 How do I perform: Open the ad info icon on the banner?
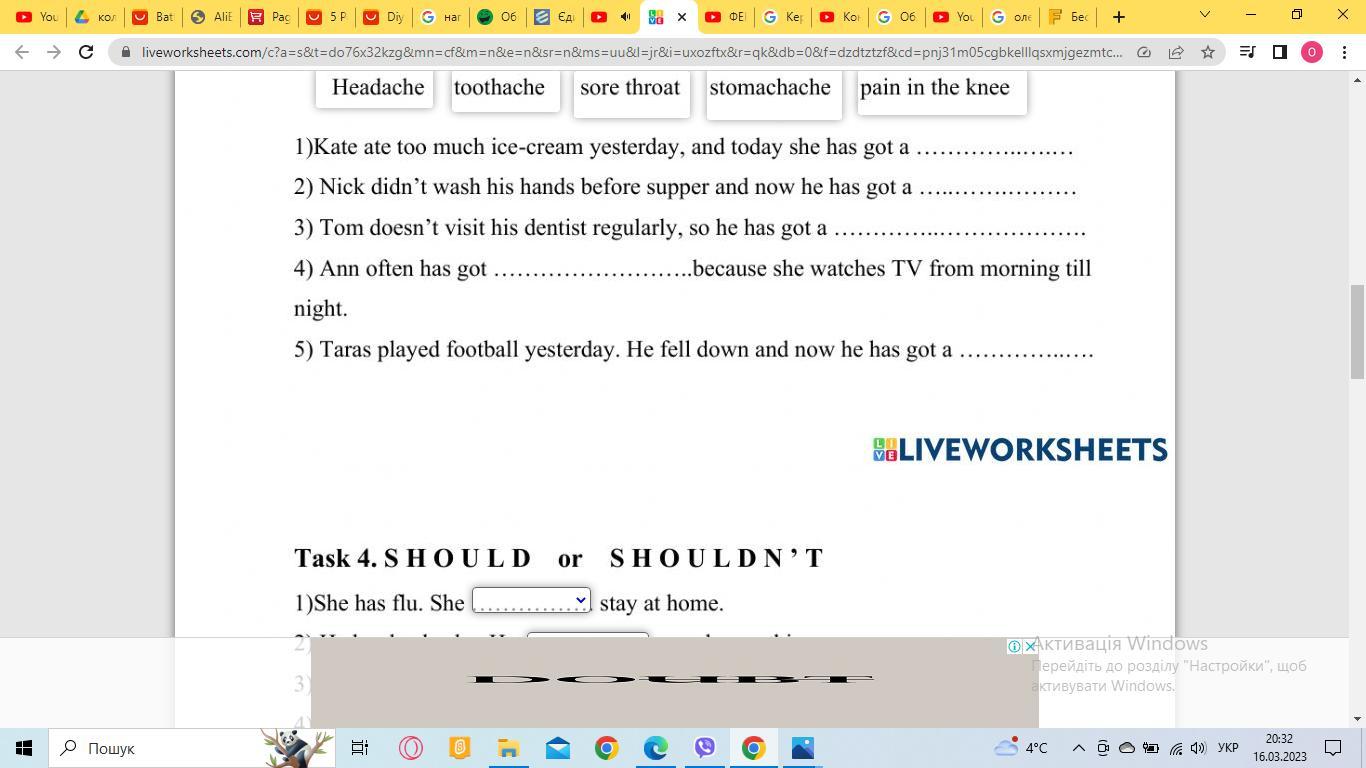1014,646
